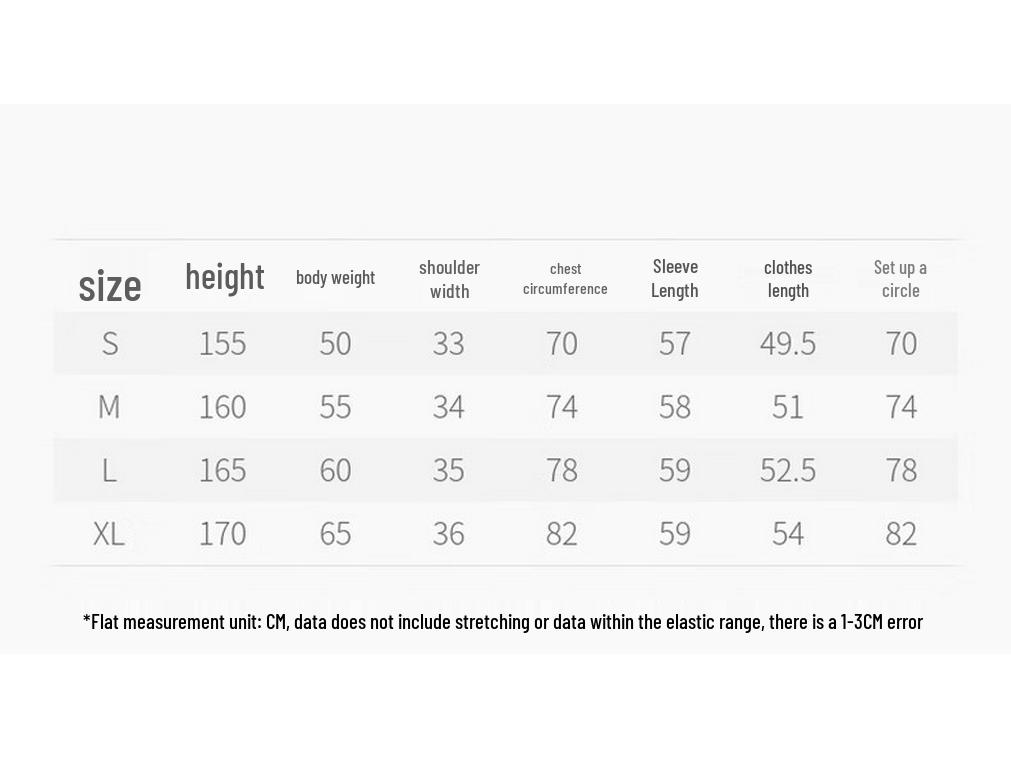
Task: Click the size column header
Action: 110,286
